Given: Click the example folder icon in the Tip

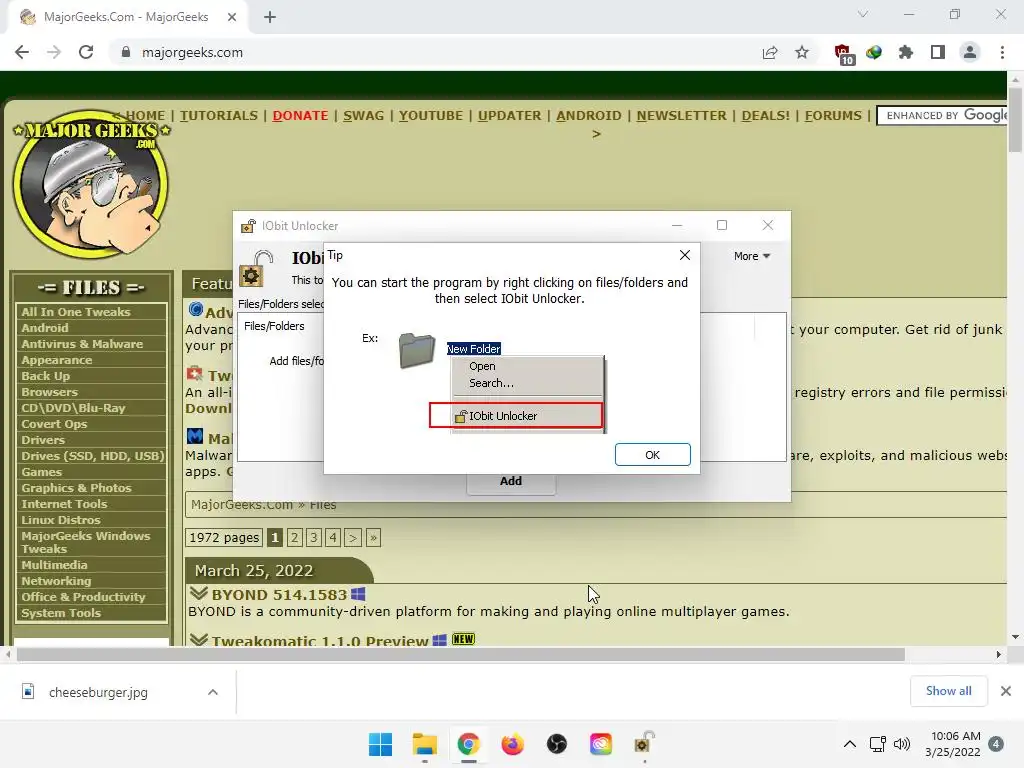Looking at the screenshot, I should [x=417, y=350].
